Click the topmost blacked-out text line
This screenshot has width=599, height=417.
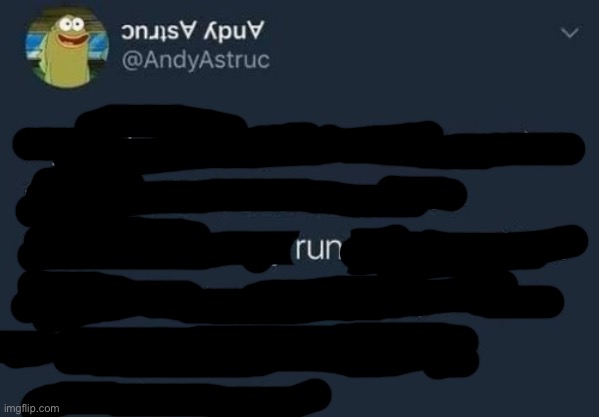(x=298, y=143)
